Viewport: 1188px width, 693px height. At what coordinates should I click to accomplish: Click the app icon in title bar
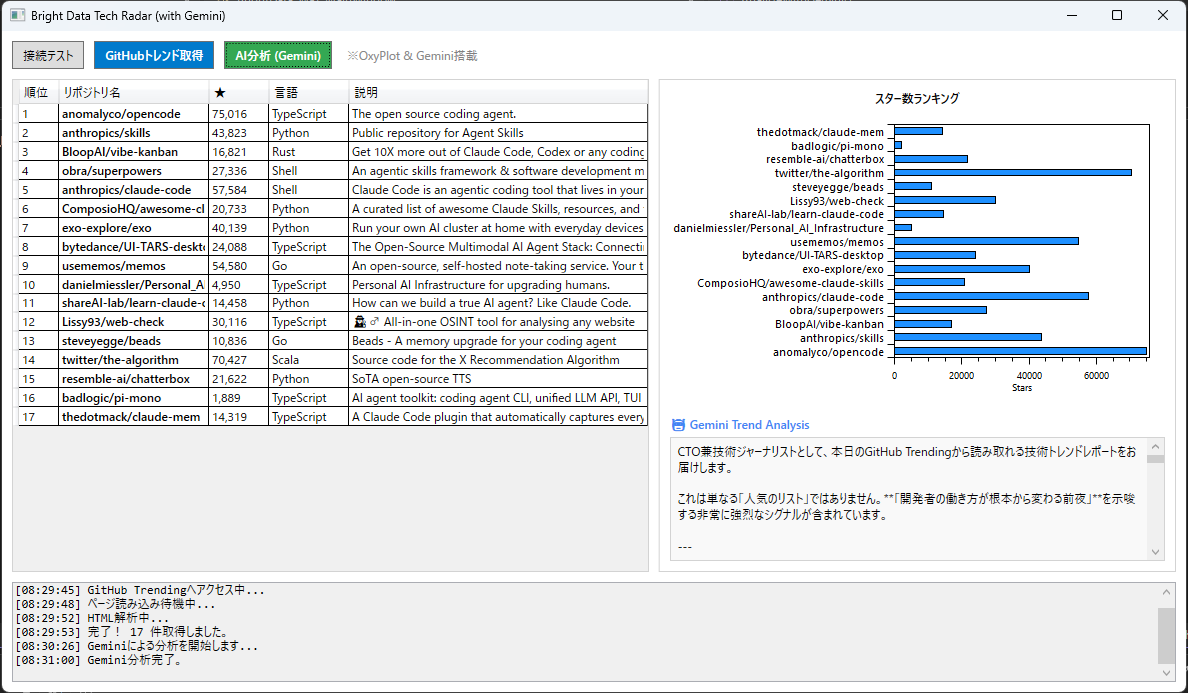[17, 15]
